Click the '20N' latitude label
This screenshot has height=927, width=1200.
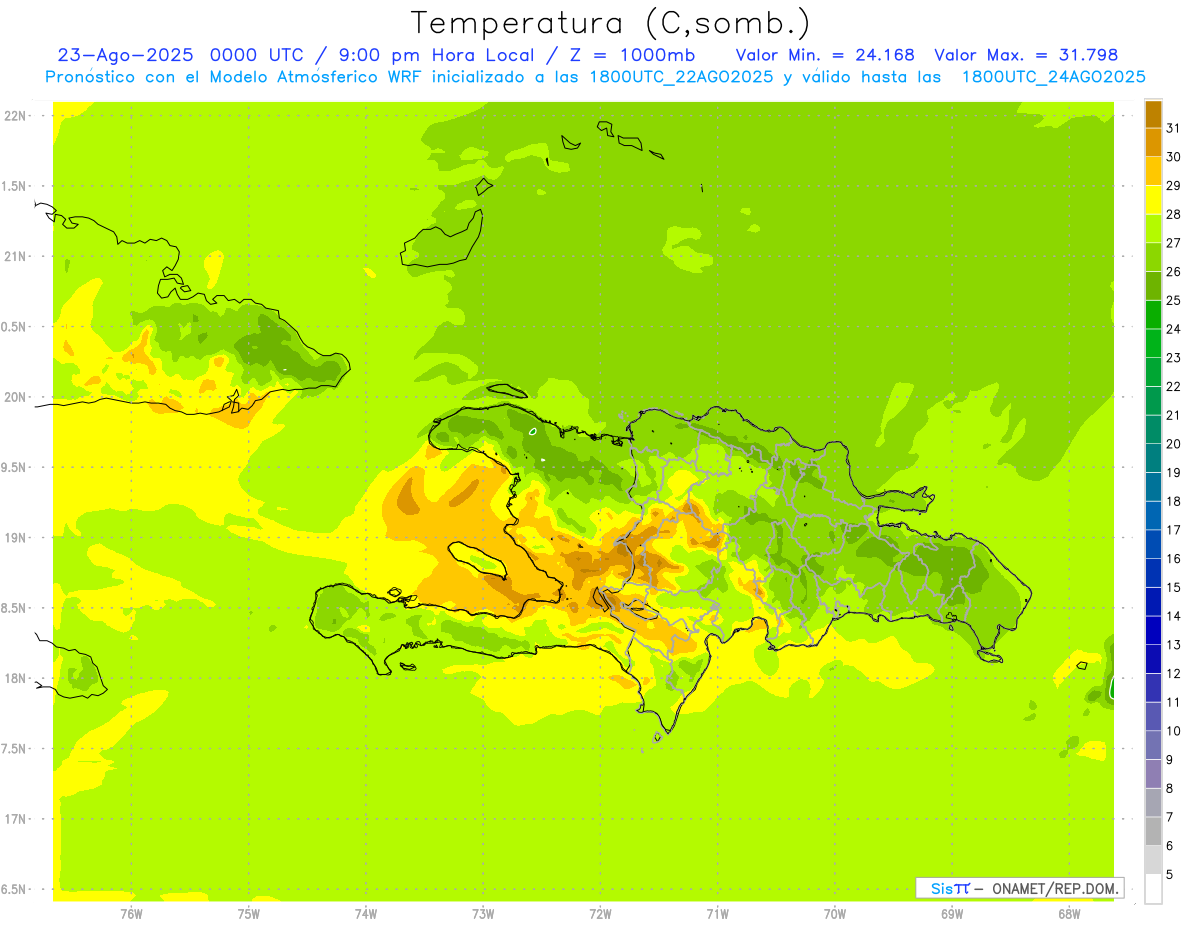[16, 397]
